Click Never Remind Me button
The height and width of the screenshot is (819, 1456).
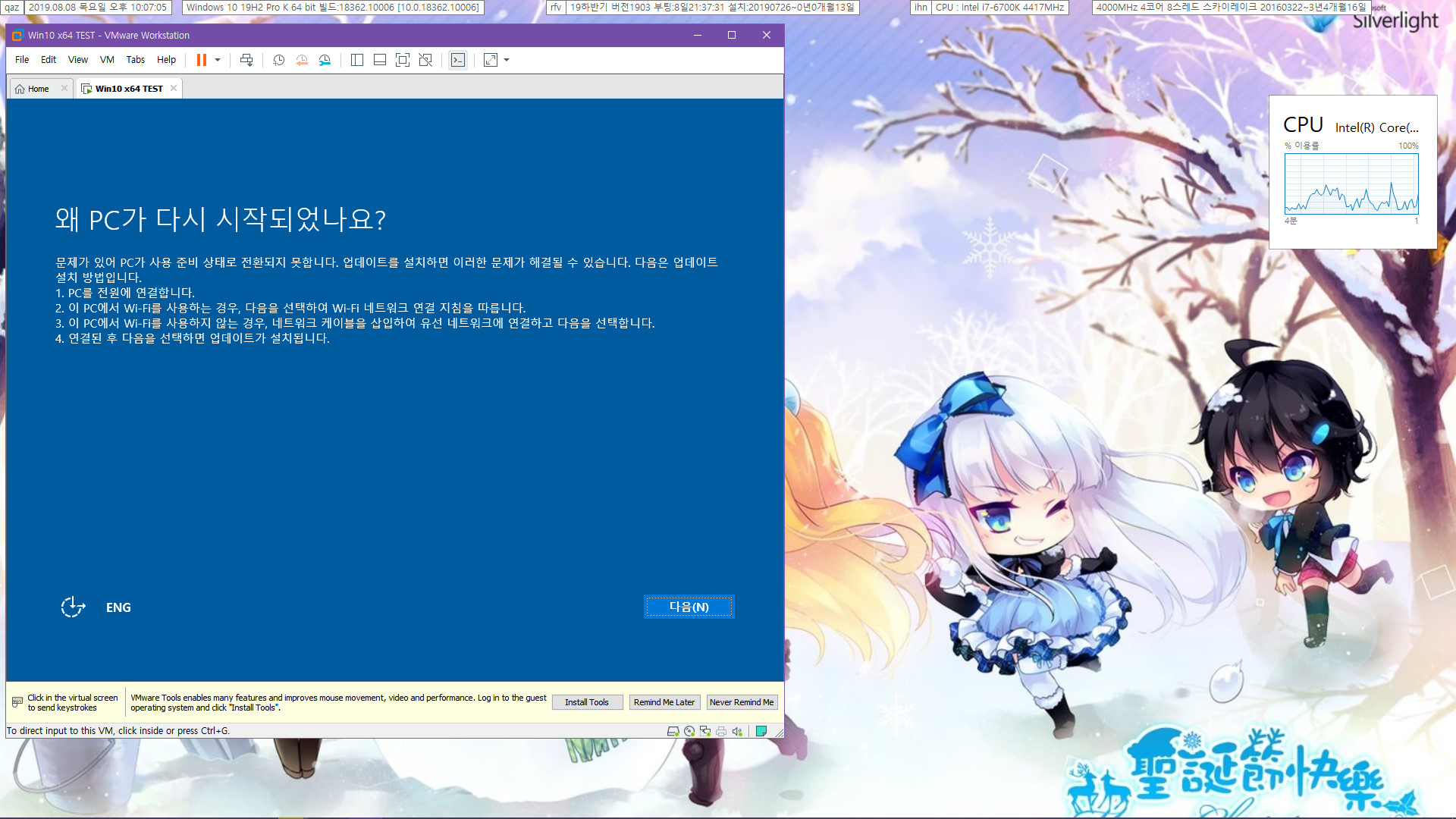742,702
